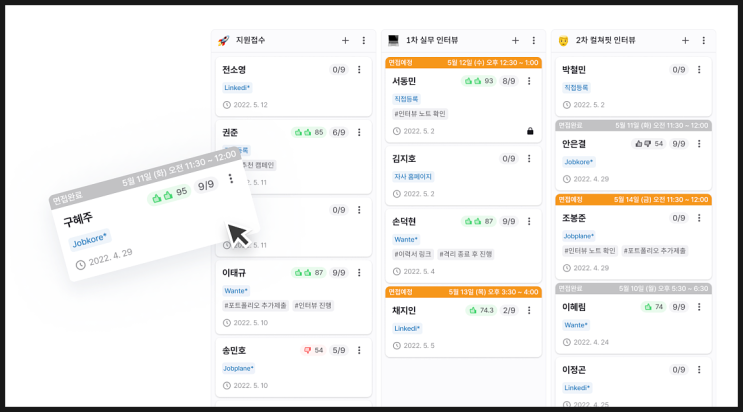Open the kebab menu on 조봉준 card
743x412 pixels.
699,218
